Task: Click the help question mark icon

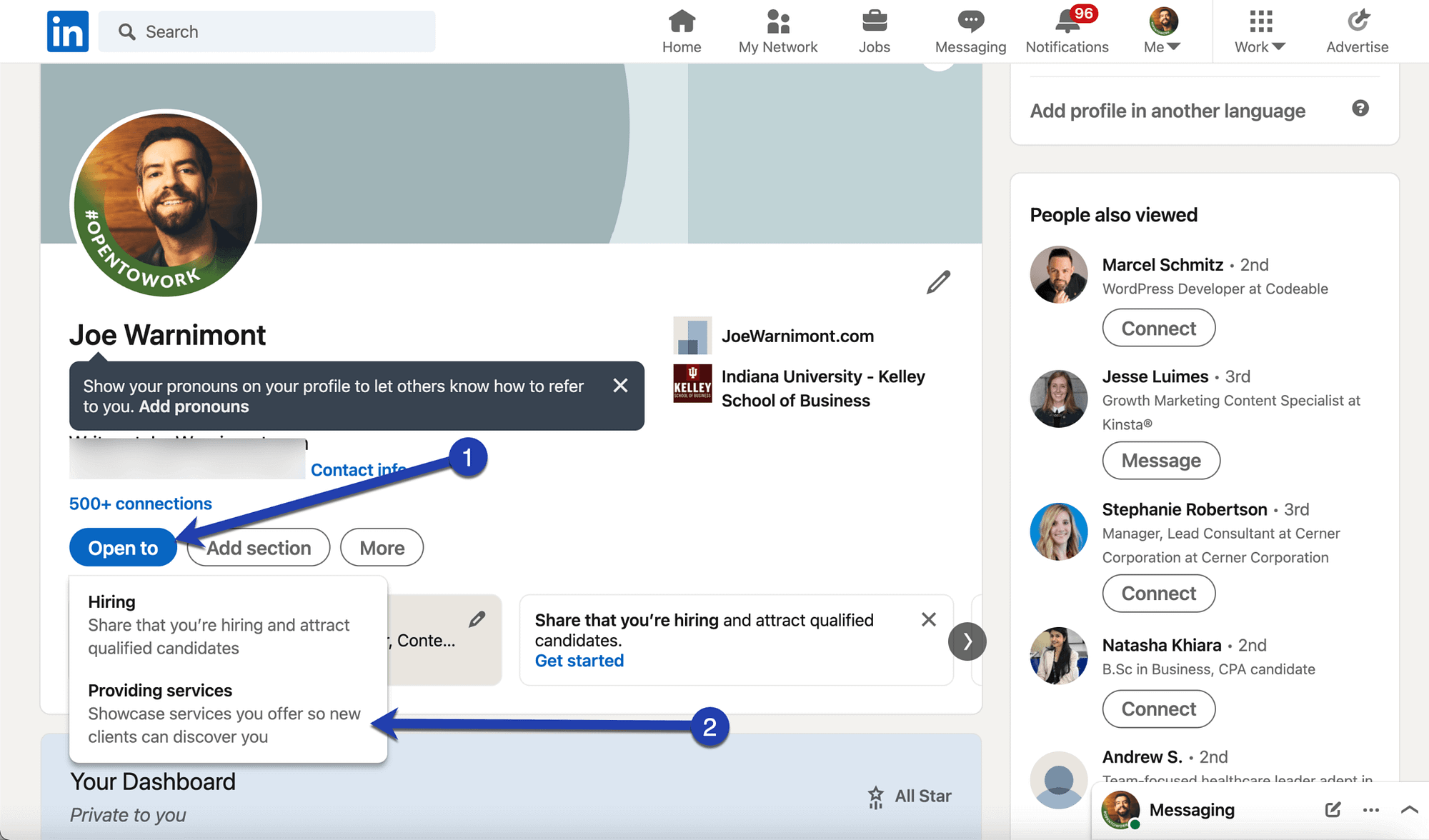Action: pos(1360,109)
